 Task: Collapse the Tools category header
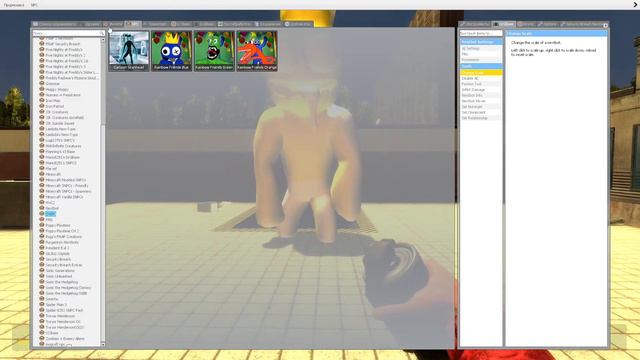481,66
